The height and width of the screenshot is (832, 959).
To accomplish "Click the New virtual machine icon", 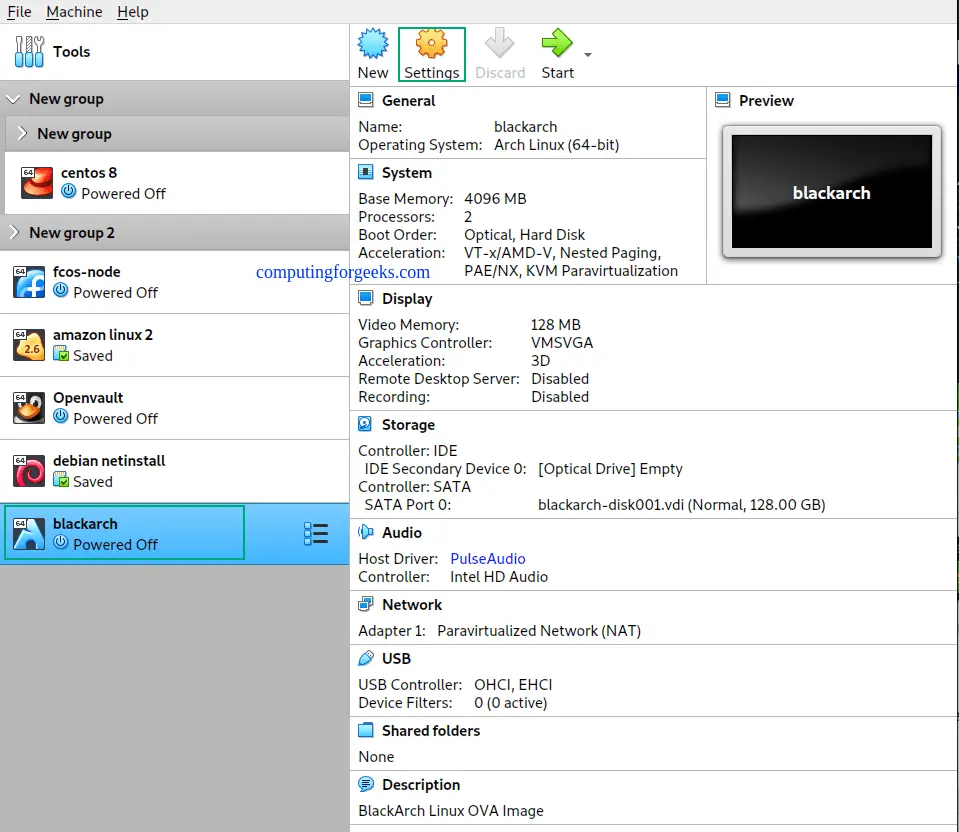I will point(372,43).
